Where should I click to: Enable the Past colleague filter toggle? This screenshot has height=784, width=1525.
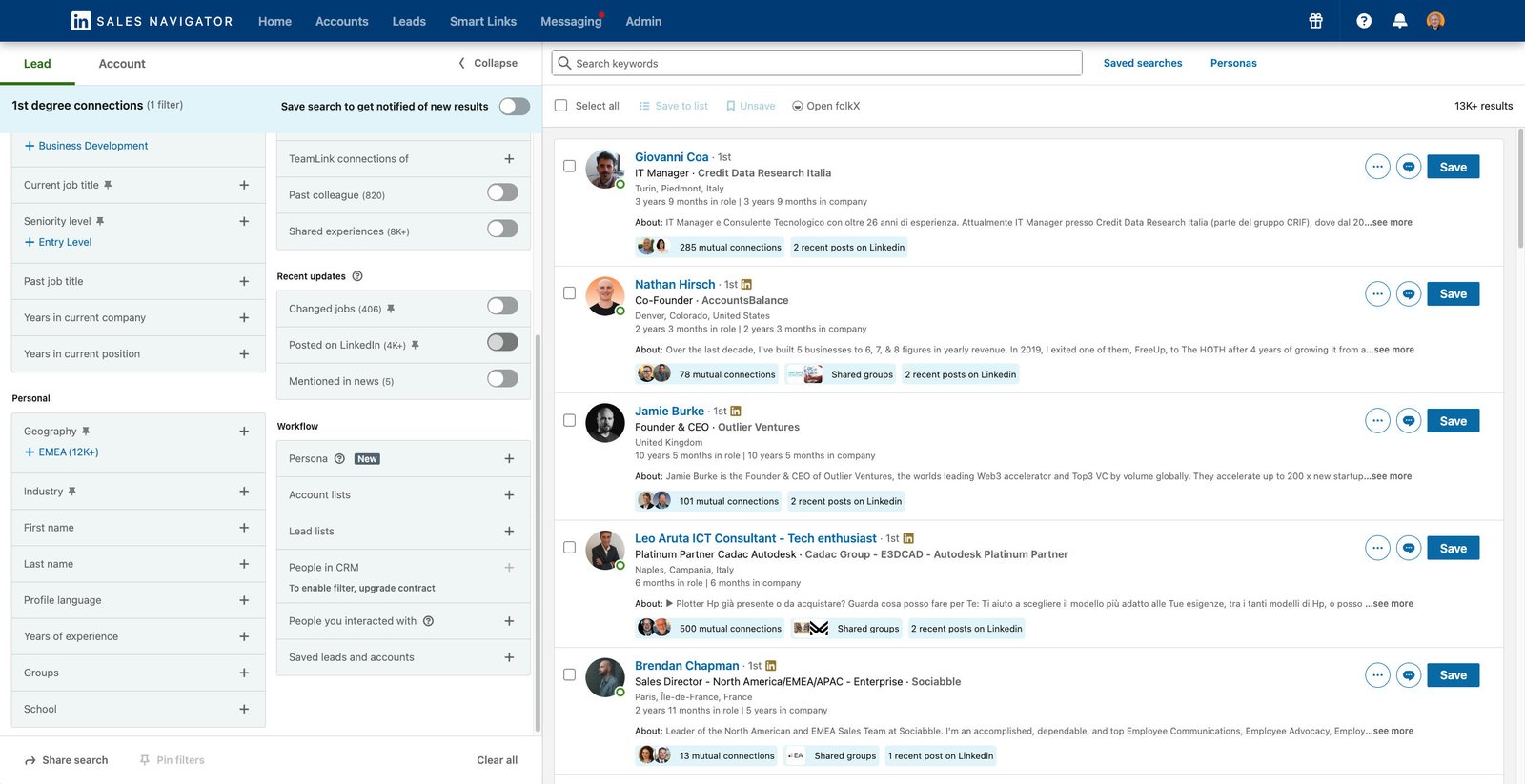pyautogui.click(x=502, y=193)
